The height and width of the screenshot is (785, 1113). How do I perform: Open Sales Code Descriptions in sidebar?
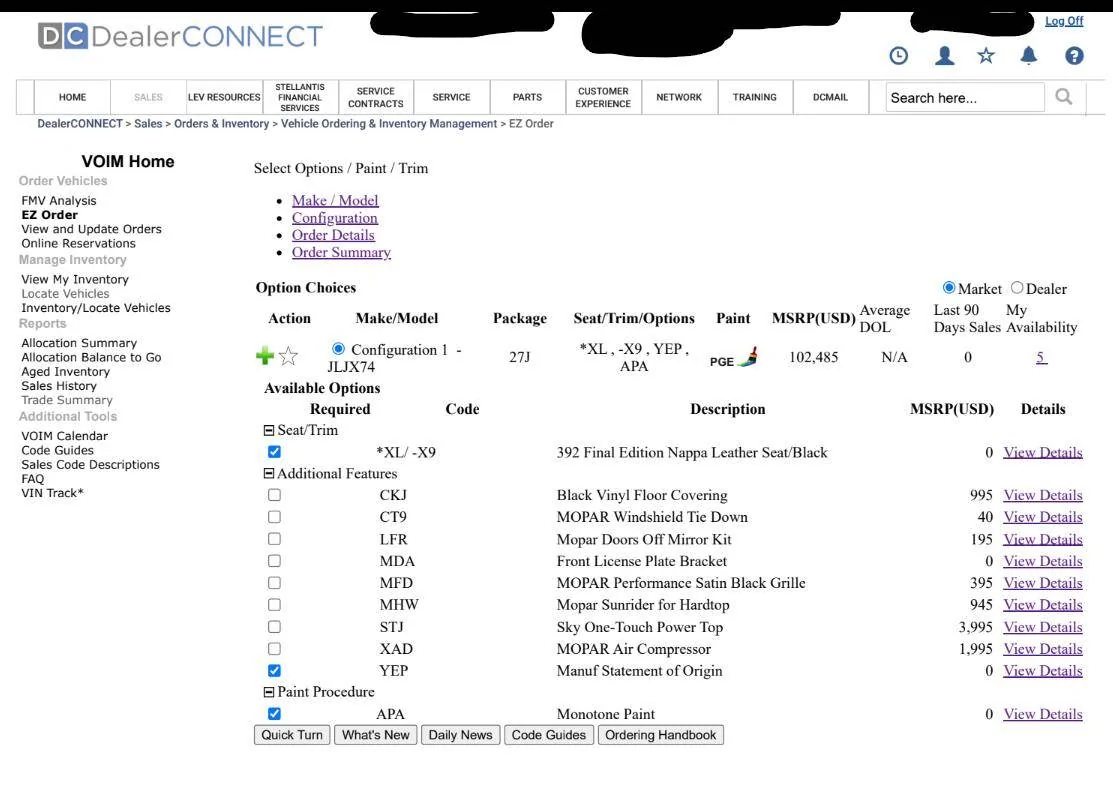90,464
